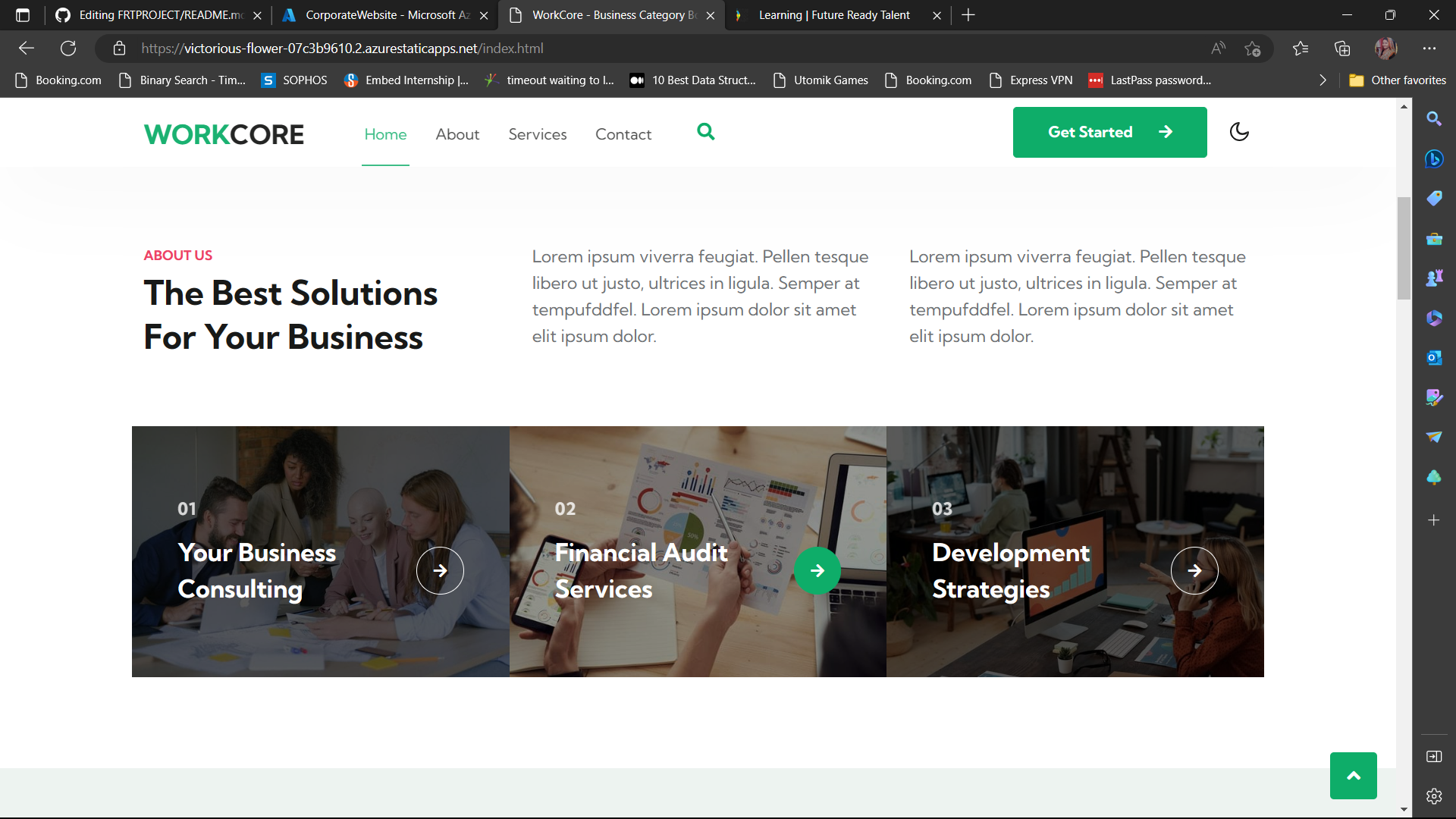Open Your Business Consulting arrow link
1456x819 pixels.
pos(440,570)
